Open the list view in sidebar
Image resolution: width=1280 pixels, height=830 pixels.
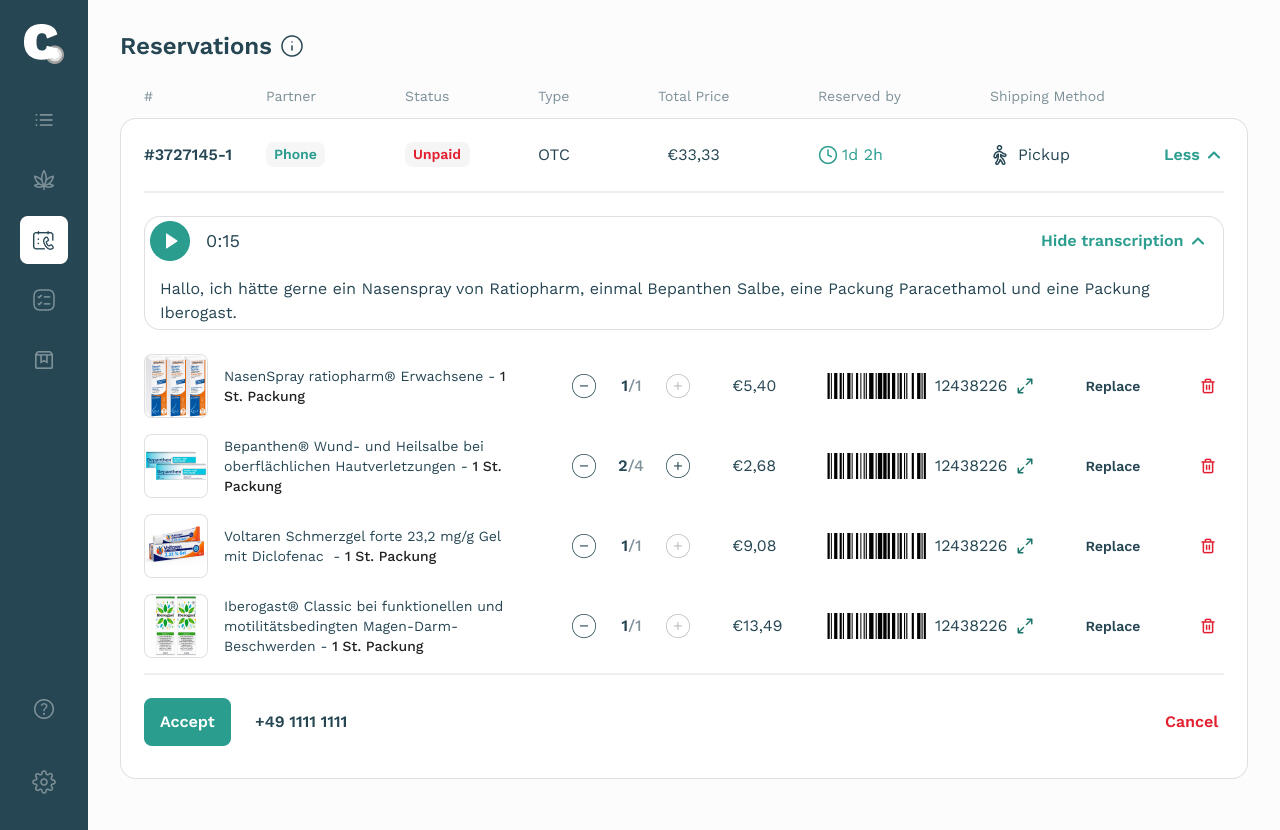44,120
